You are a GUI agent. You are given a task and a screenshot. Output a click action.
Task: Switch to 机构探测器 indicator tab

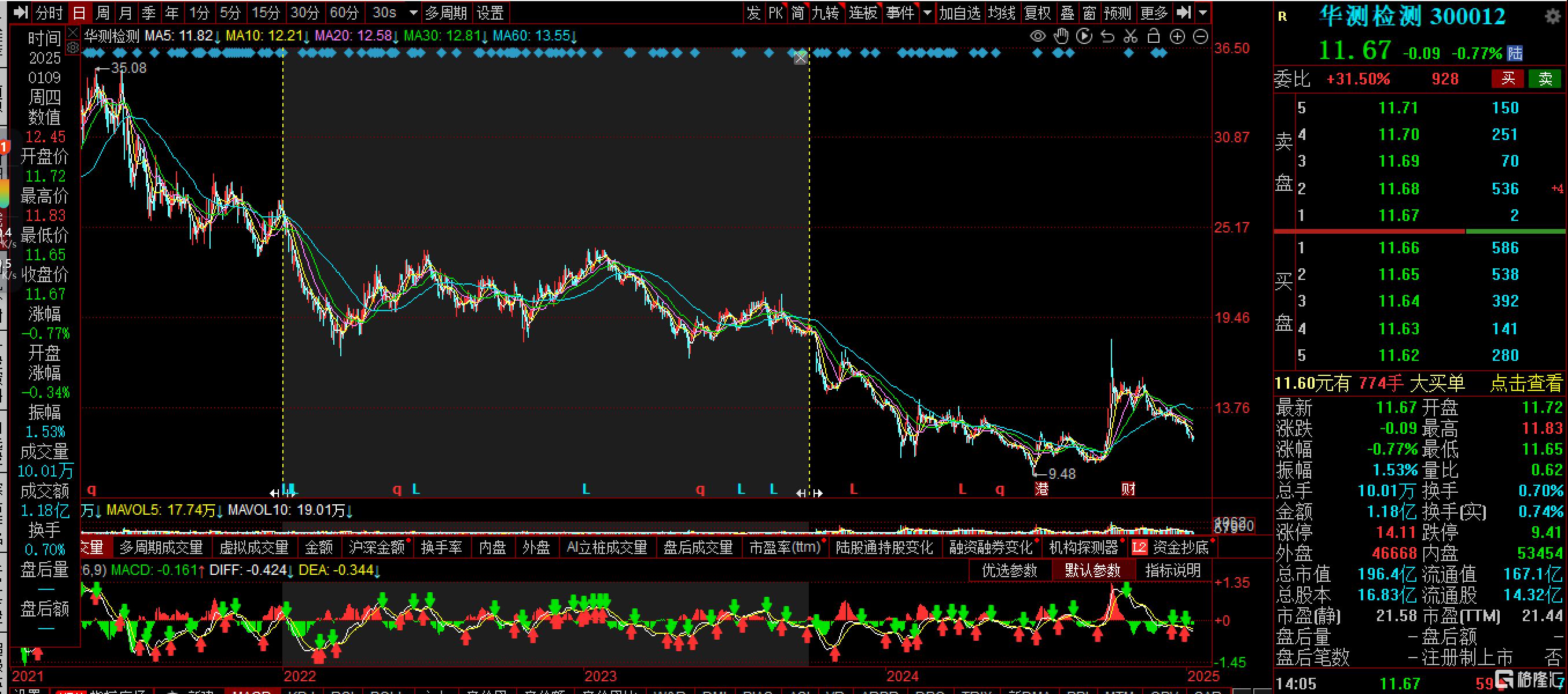[1084, 548]
